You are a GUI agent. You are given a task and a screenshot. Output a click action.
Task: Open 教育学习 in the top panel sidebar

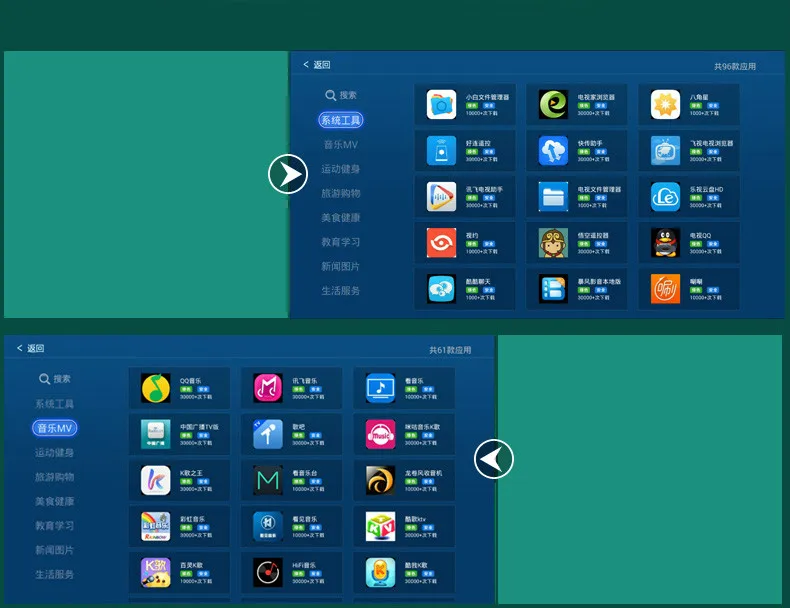click(341, 242)
